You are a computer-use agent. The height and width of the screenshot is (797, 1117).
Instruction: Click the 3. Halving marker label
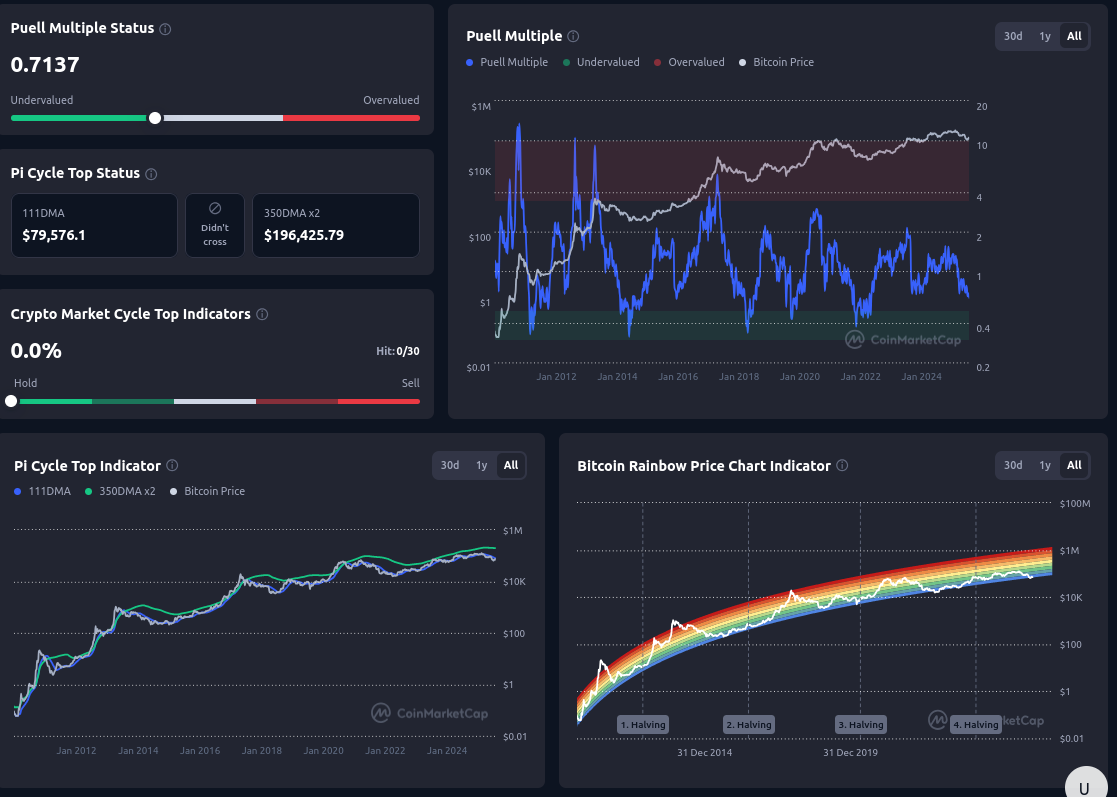coord(861,724)
